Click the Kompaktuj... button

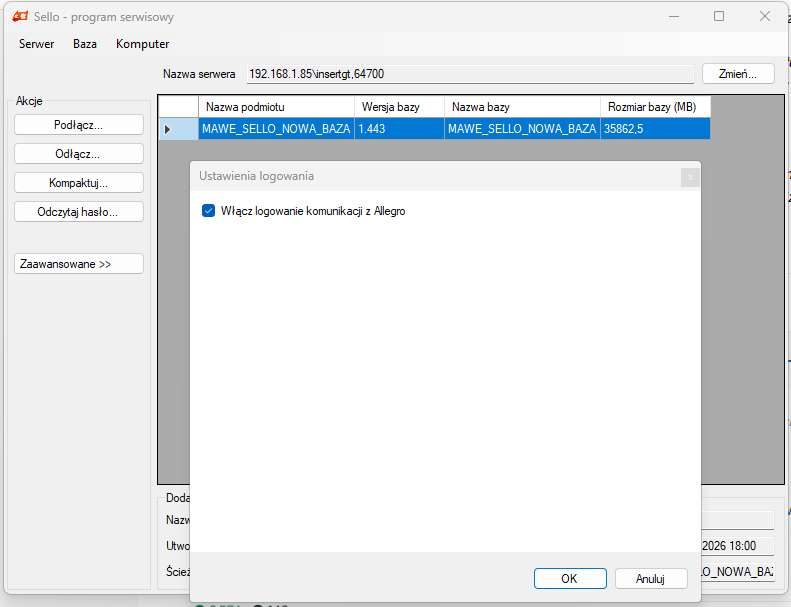[79, 183]
